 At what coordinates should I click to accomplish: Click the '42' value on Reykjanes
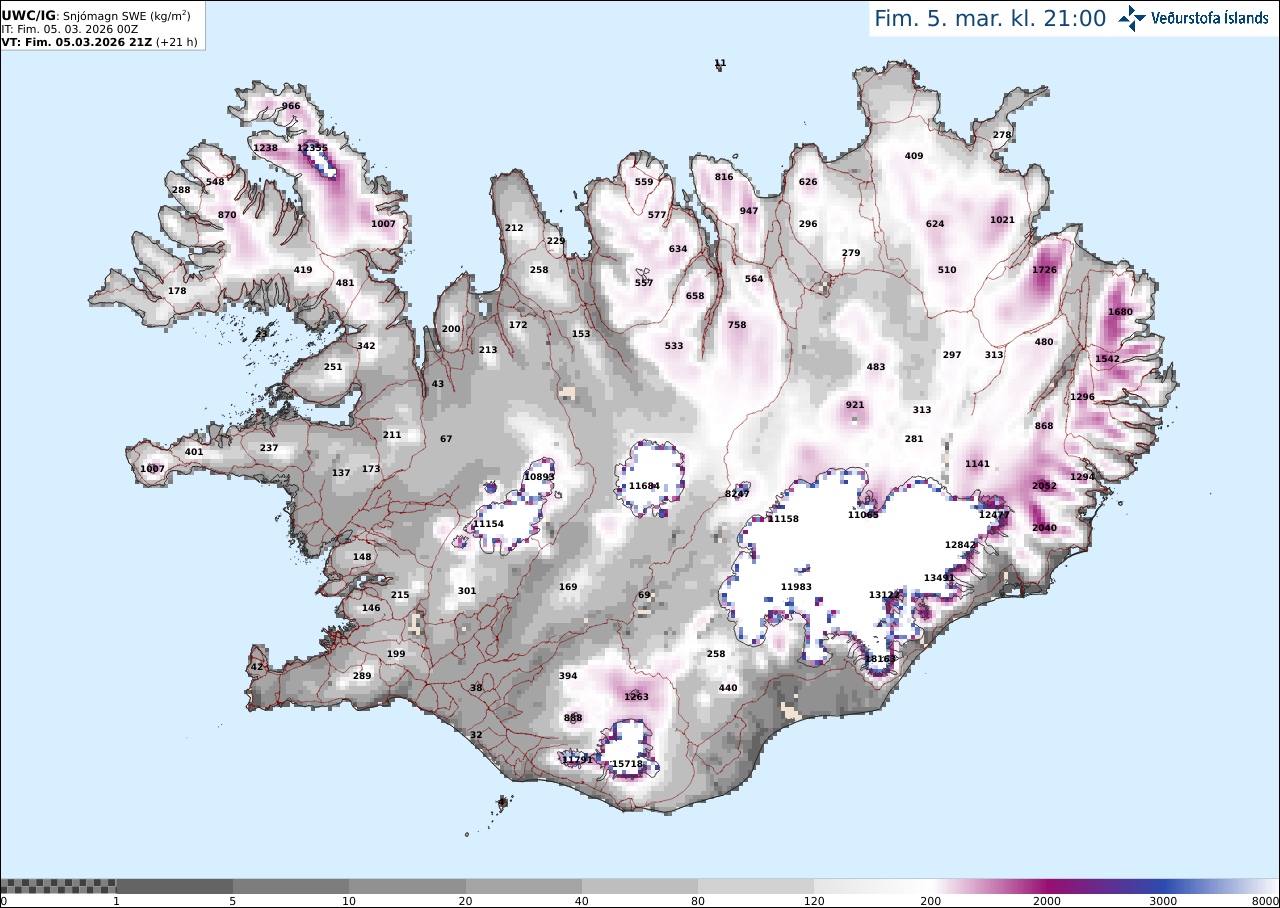257,667
